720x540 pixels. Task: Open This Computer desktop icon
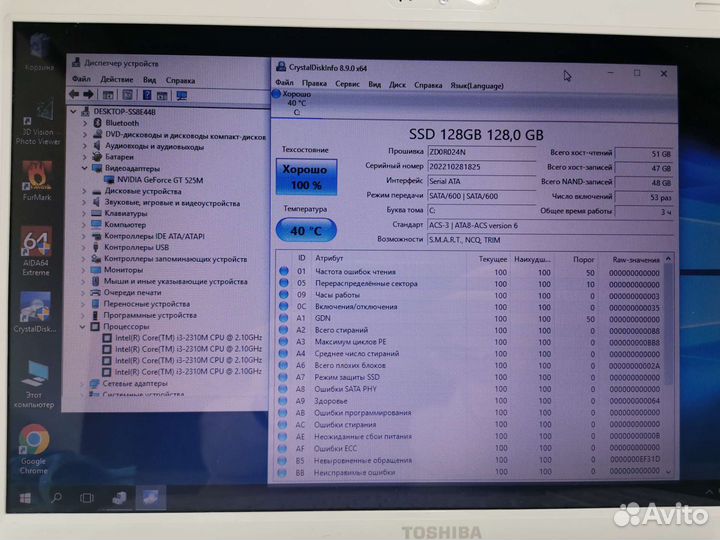[x=34, y=385]
